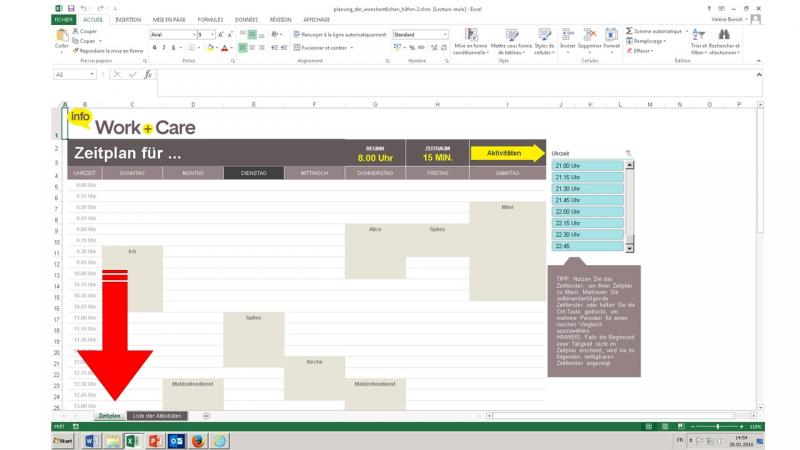Click the yellow Aktivitäten arrow button
This screenshot has width=800, height=450.
[x=507, y=153]
